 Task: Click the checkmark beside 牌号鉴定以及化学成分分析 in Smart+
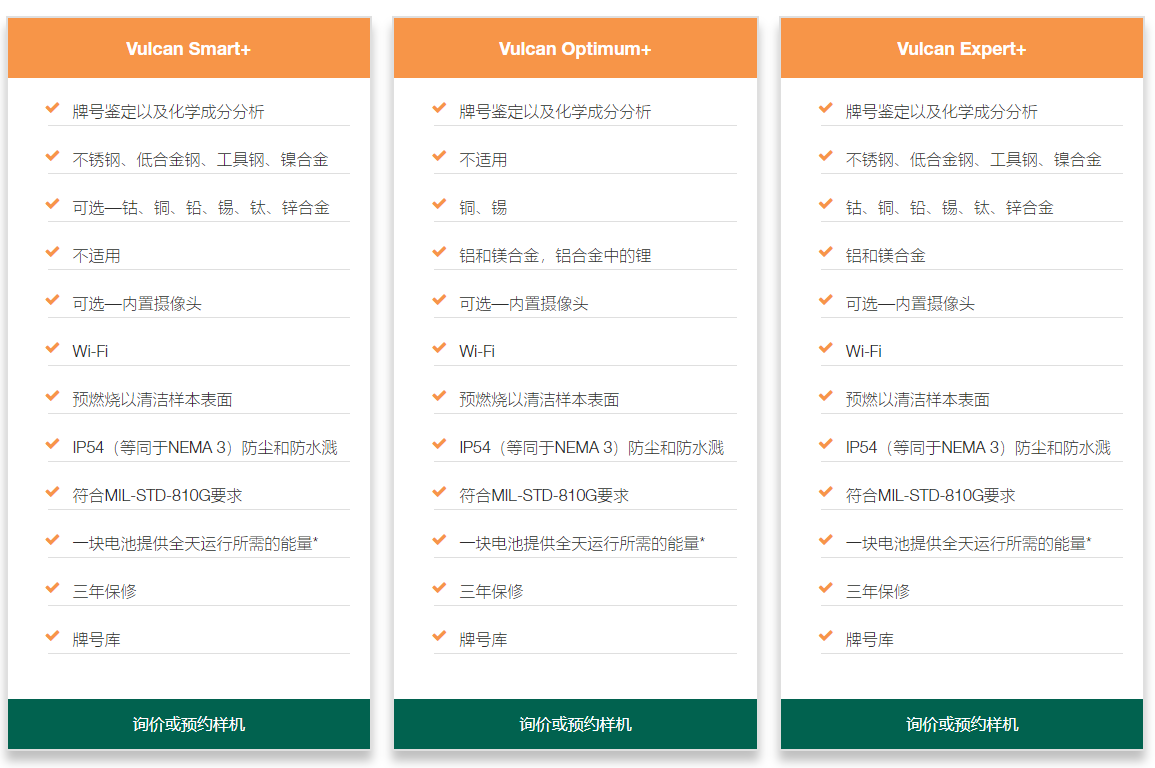click(x=52, y=108)
